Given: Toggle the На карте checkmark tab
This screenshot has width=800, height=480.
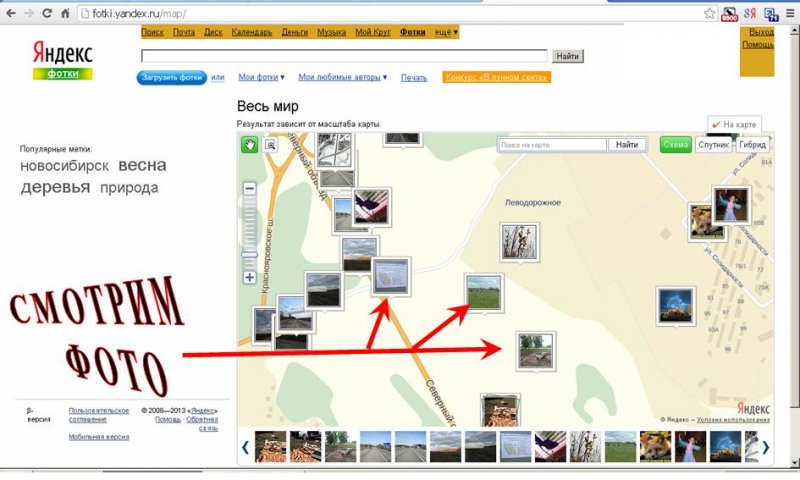Looking at the screenshot, I should pos(734,124).
